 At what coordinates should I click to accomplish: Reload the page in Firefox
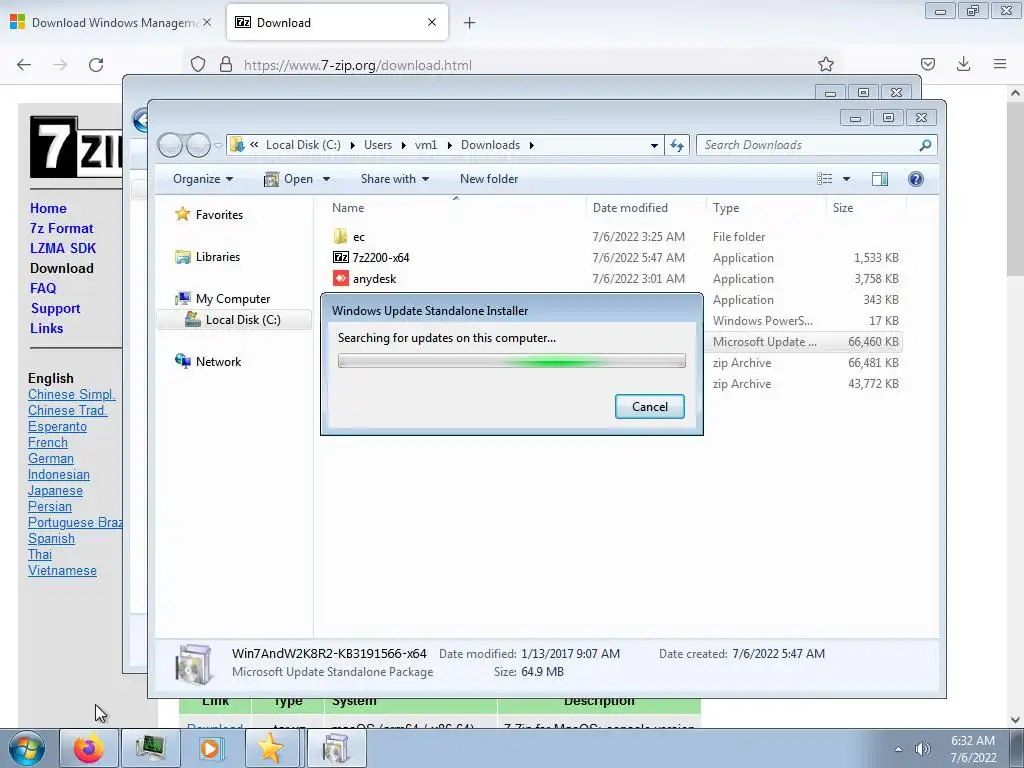click(96, 65)
